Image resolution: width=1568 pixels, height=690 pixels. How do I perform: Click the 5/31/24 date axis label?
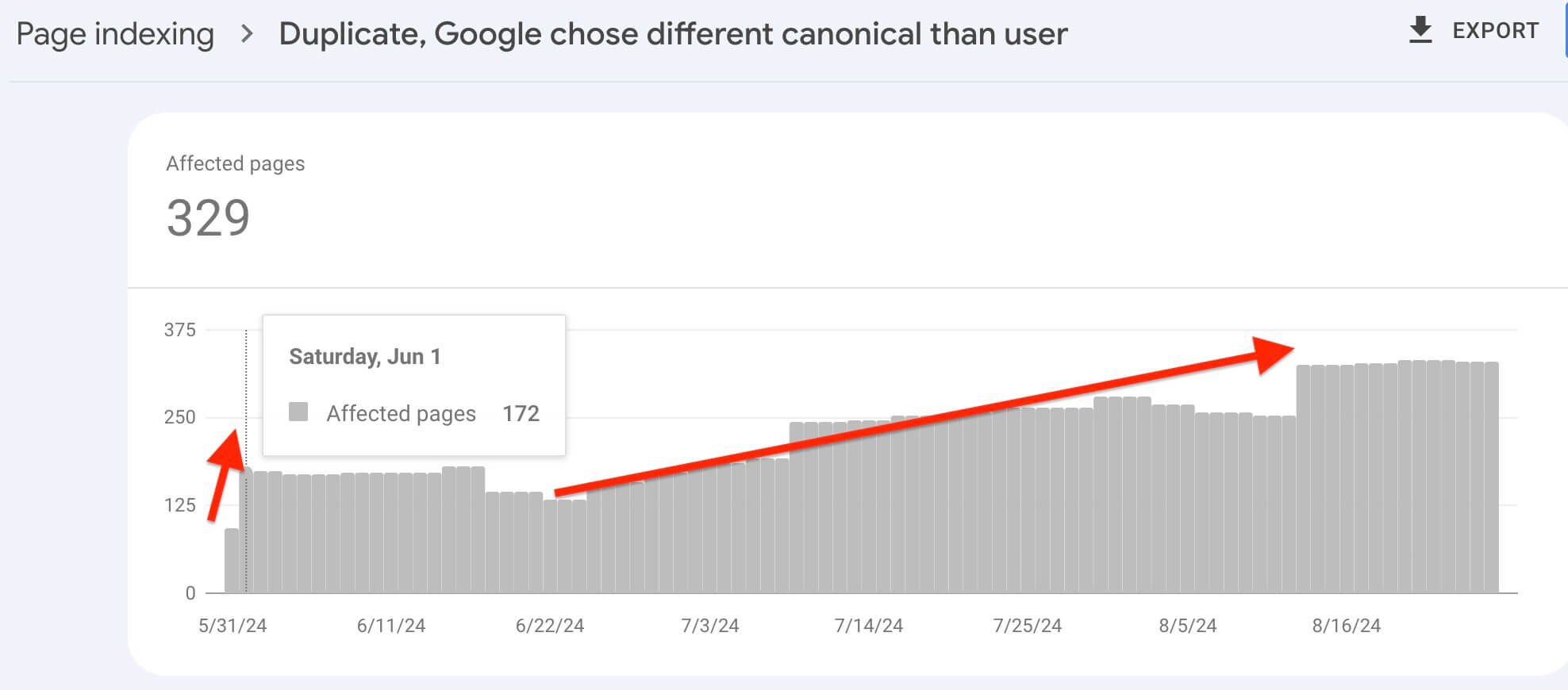click(x=233, y=626)
